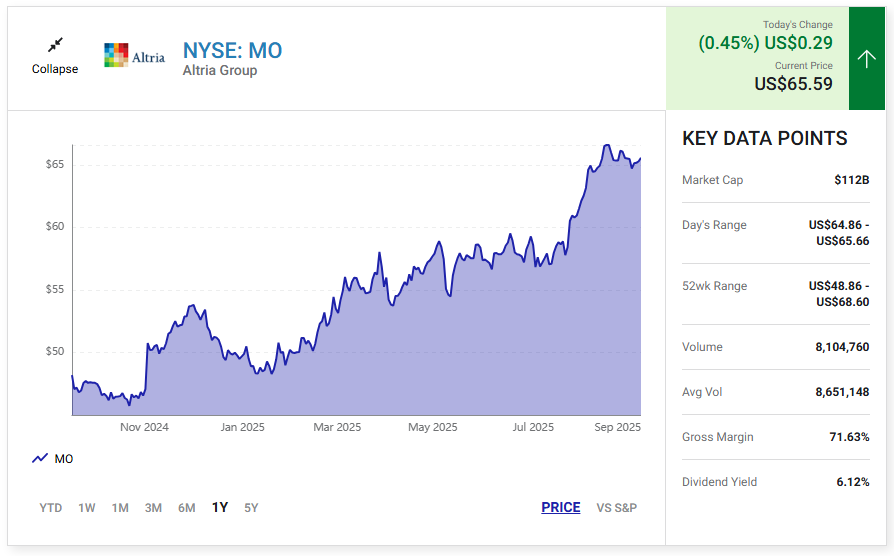The width and height of the screenshot is (894, 556).
Task: Select the 1Y time range
Action: pos(220,508)
